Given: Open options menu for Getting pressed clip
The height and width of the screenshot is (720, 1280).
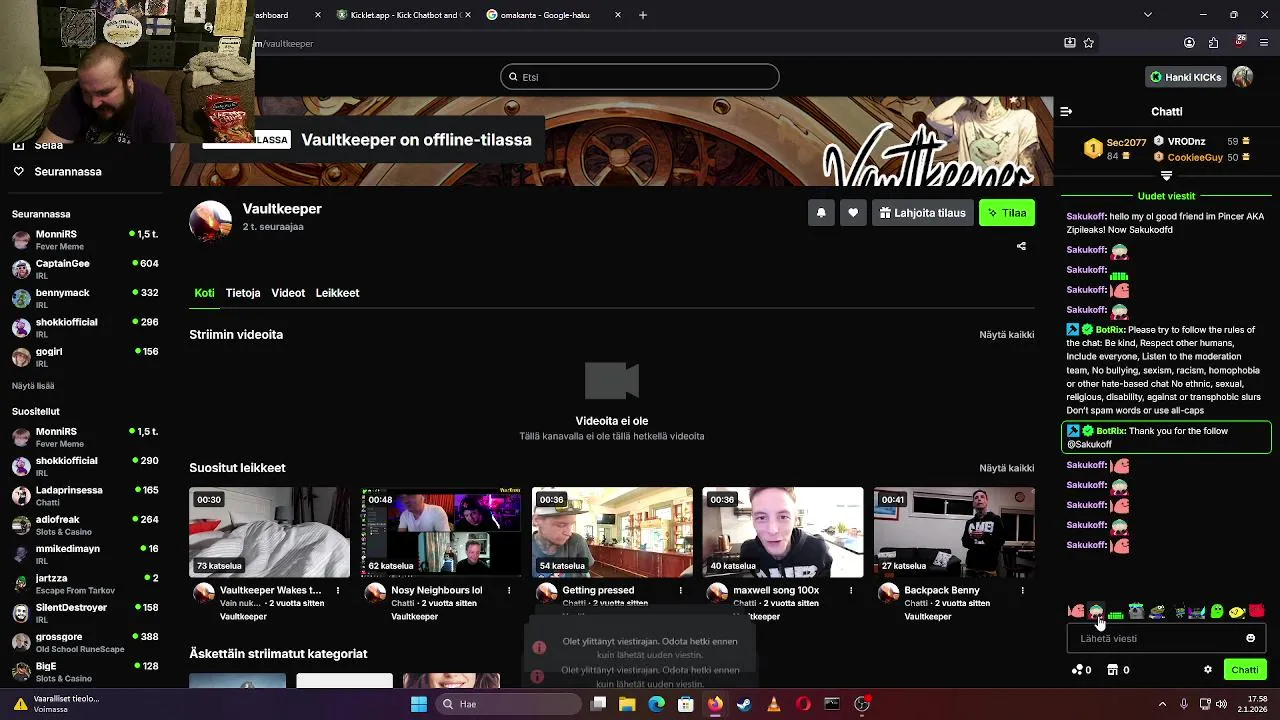Looking at the screenshot, I should (x=680, y=591).
